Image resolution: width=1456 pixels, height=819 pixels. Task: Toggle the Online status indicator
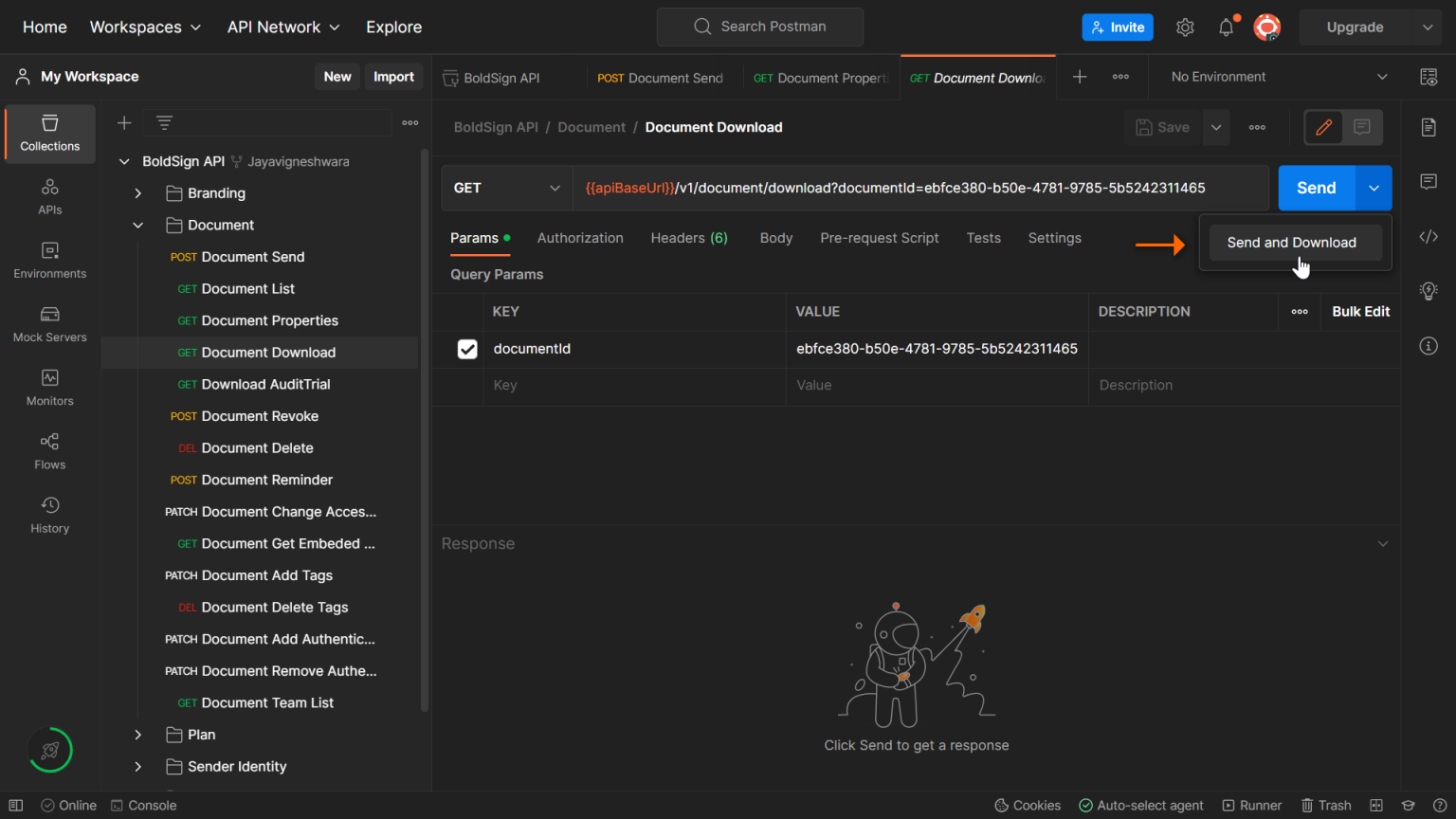tap(68, 805)
